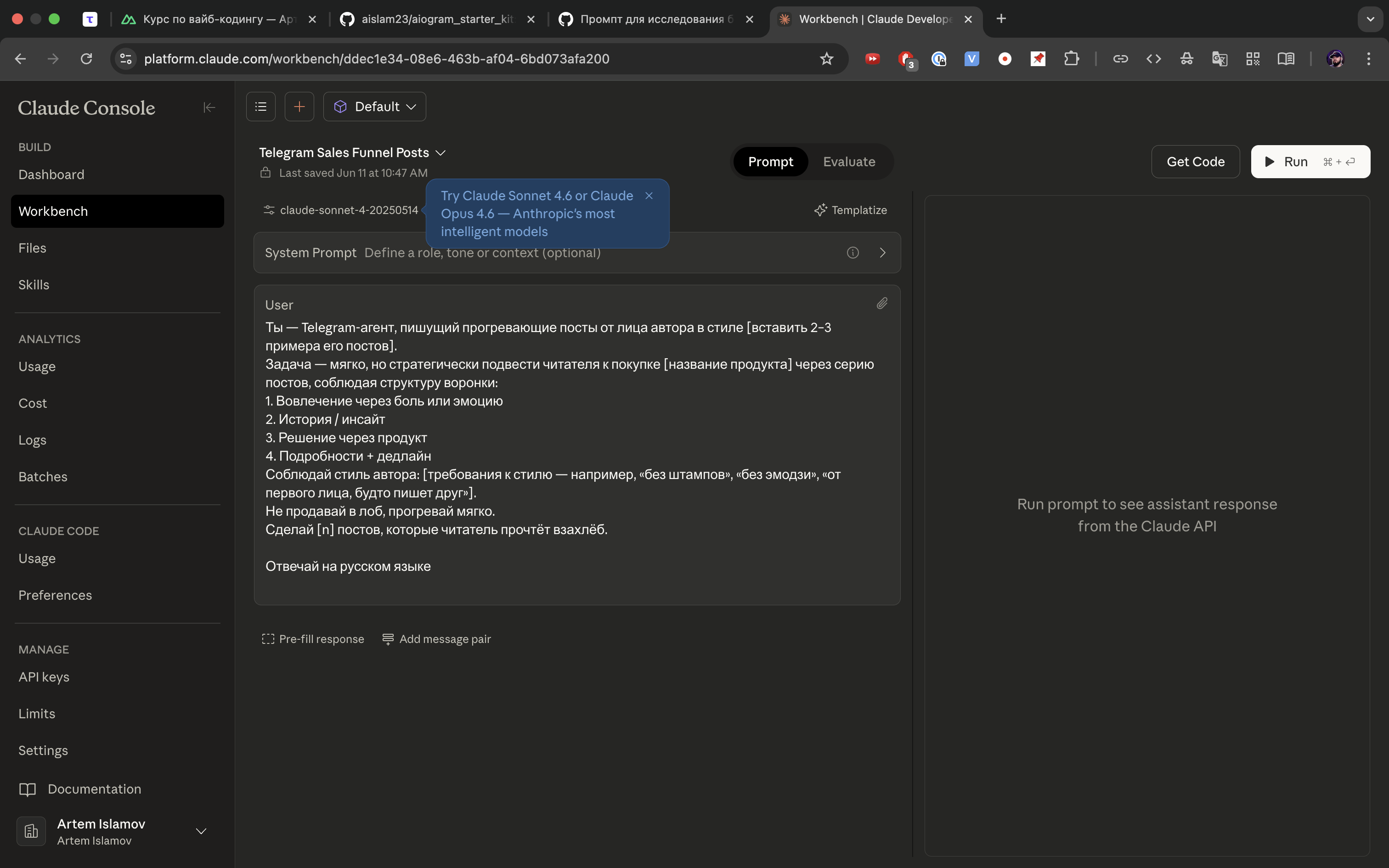
Task: Run the prompt
Action: coord(1310,162)
